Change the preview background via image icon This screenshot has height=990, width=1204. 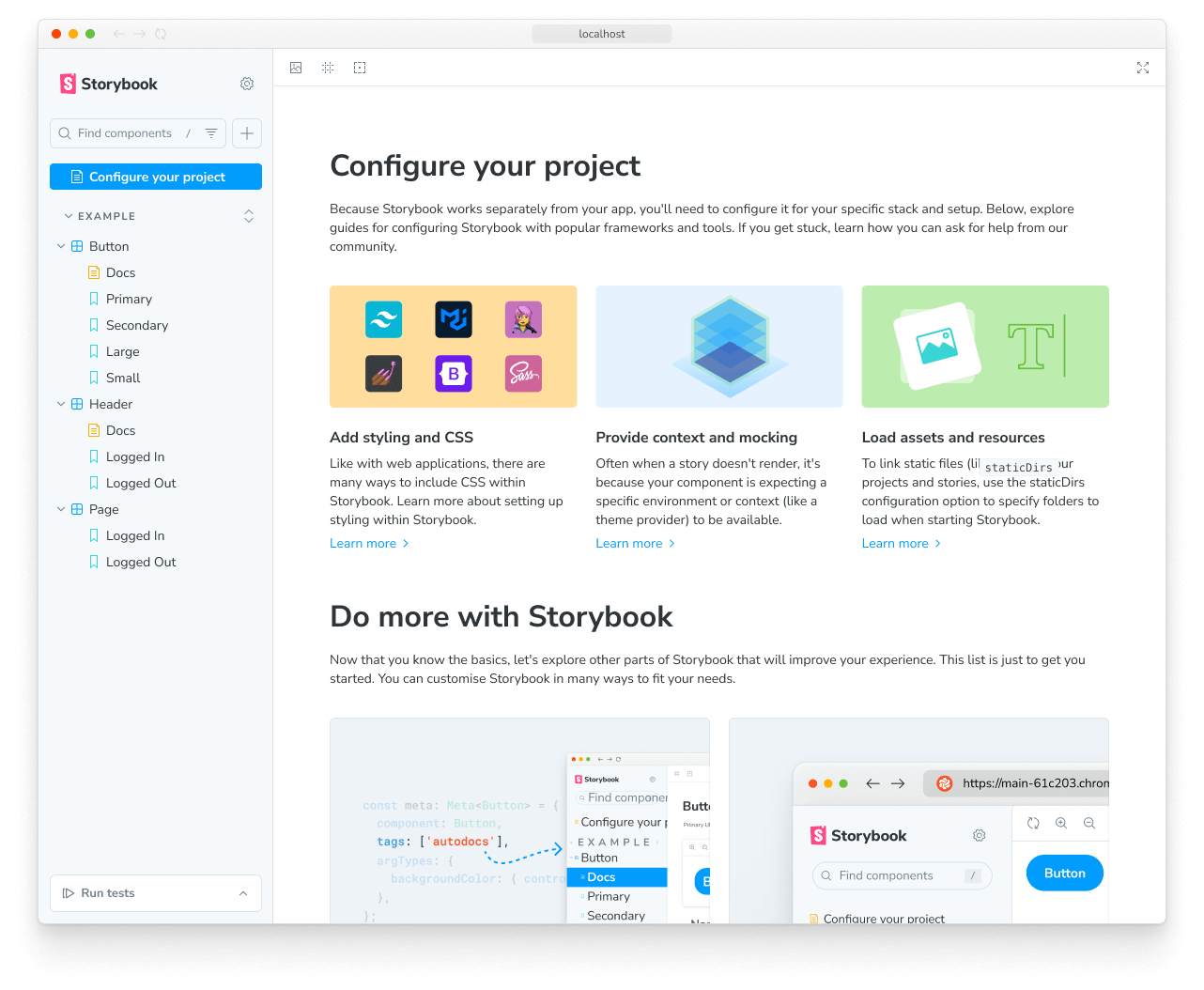296,68
